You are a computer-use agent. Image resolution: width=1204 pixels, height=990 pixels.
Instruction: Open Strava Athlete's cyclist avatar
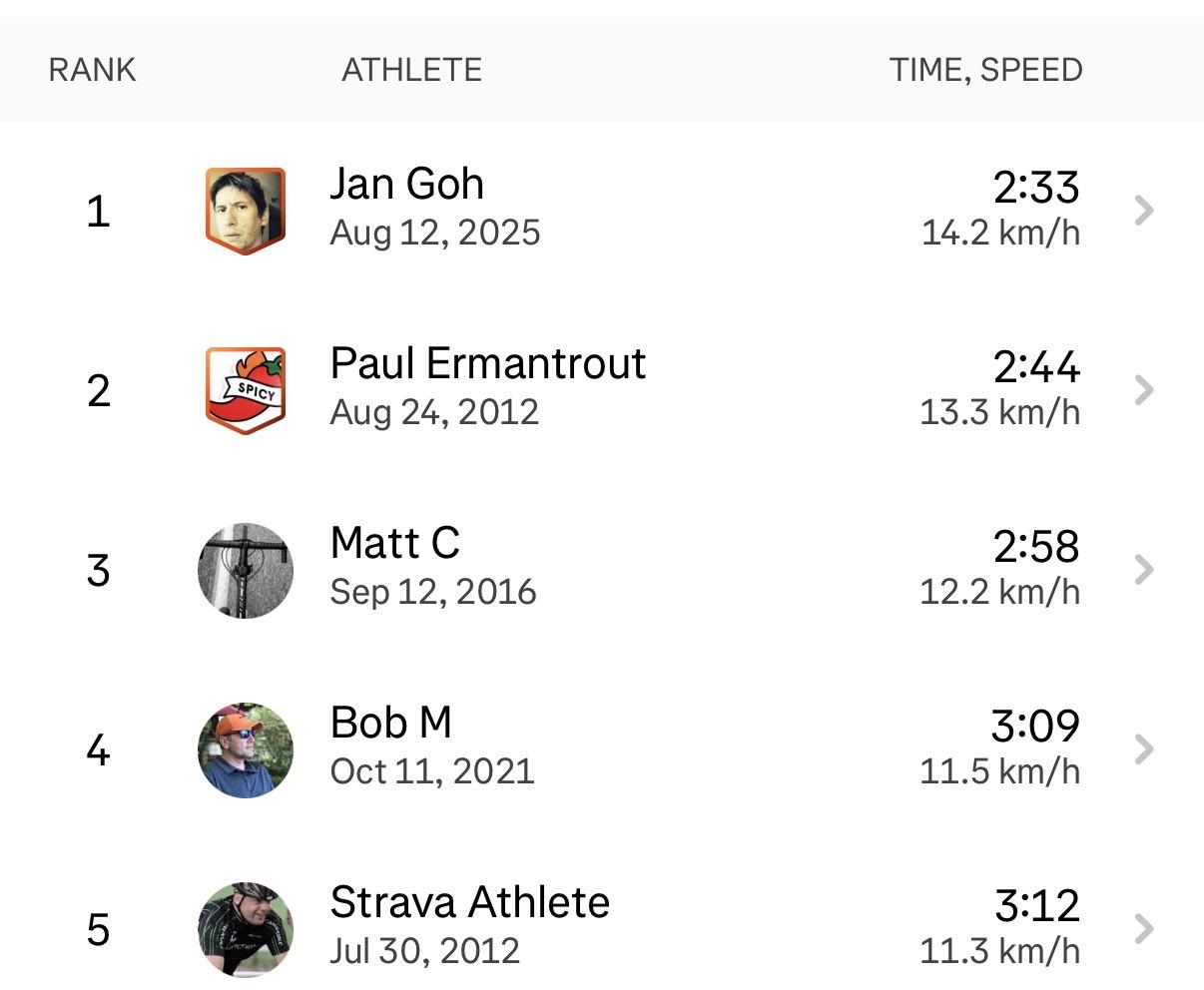coord(246,929)
